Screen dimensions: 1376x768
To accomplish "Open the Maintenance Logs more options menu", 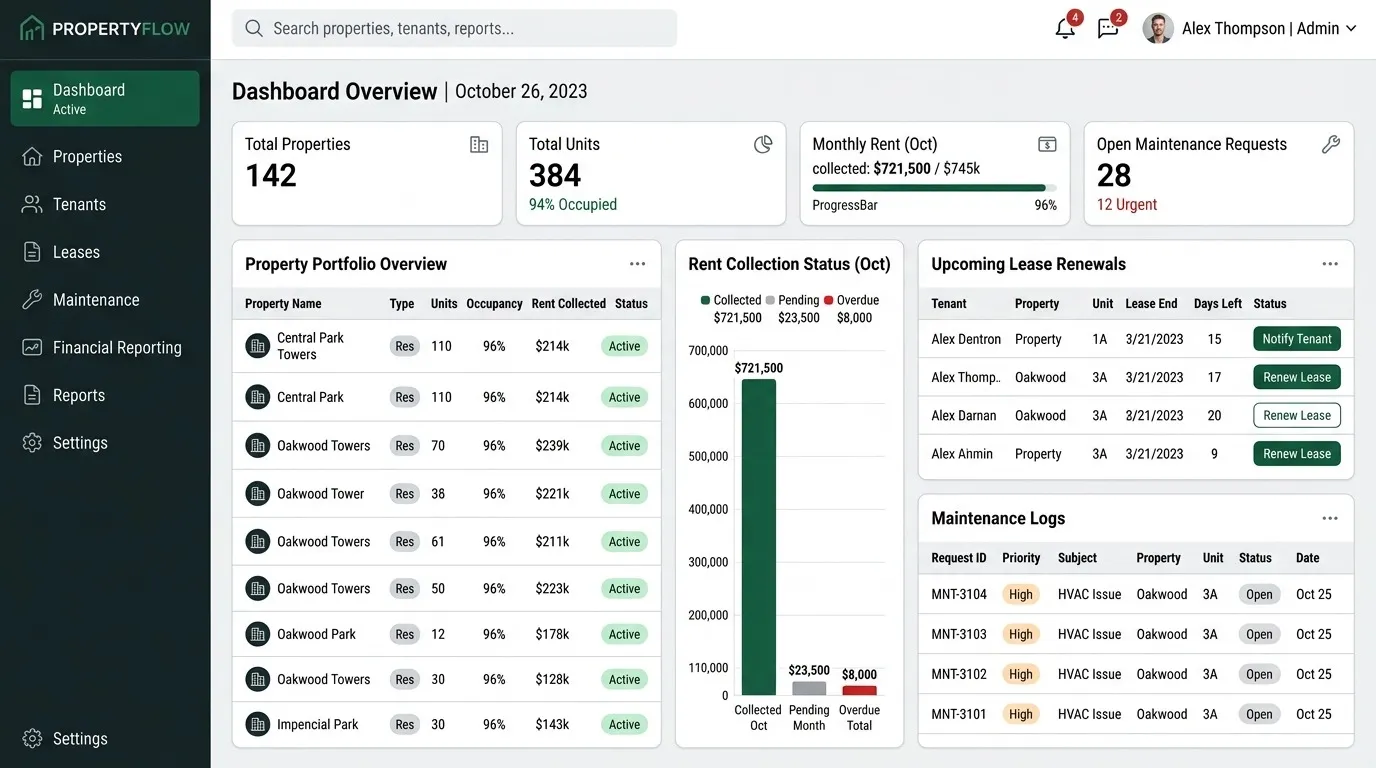I will (1330, 518).
